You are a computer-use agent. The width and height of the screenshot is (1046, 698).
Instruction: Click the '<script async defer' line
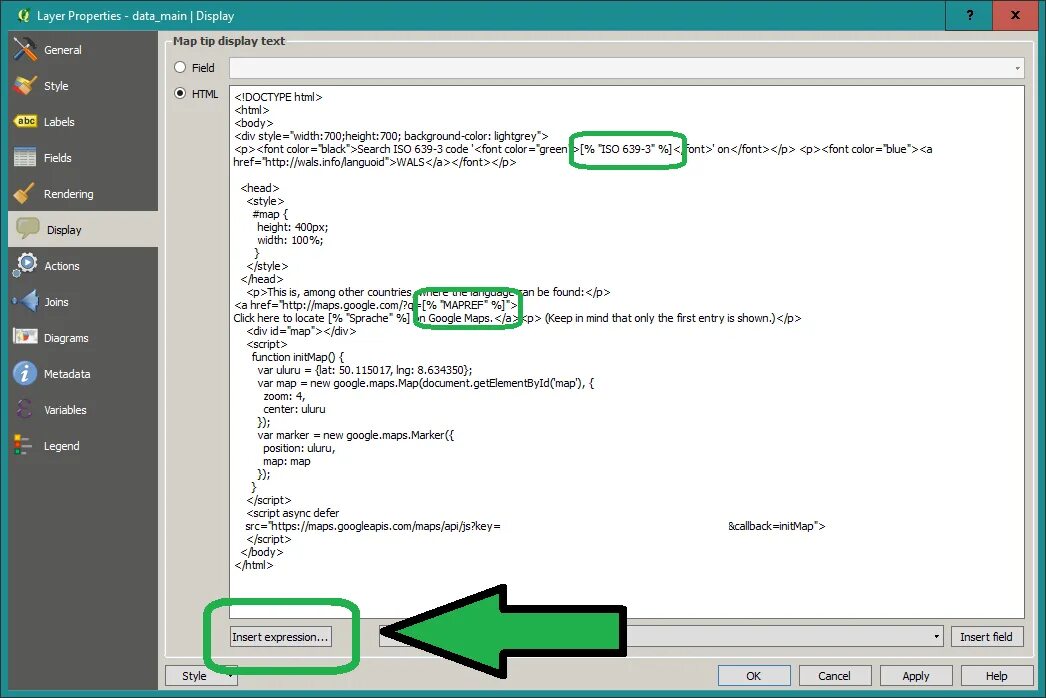click(x=293, y=513)
